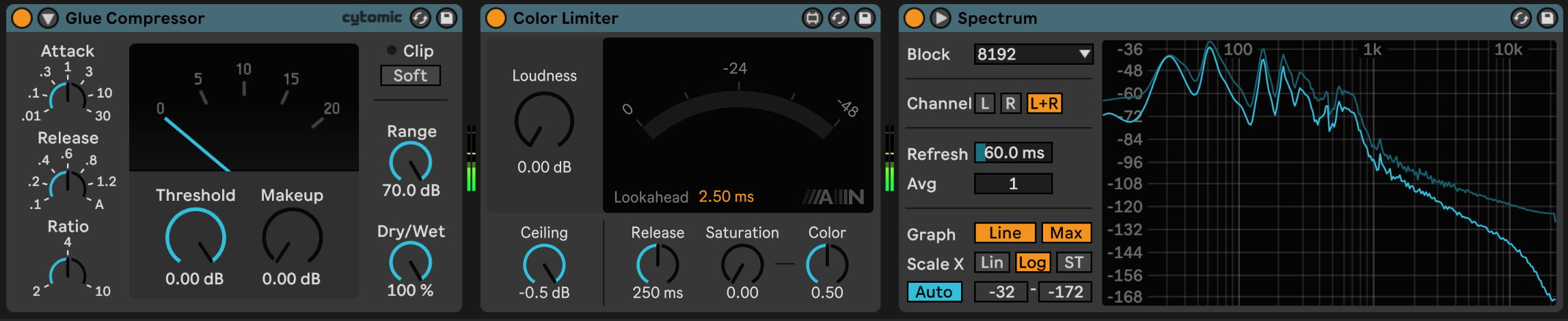Viewport: 1568px width, 321px height.
Task: Click Color Limiter settings chip icon
Action: coord(812,18)
